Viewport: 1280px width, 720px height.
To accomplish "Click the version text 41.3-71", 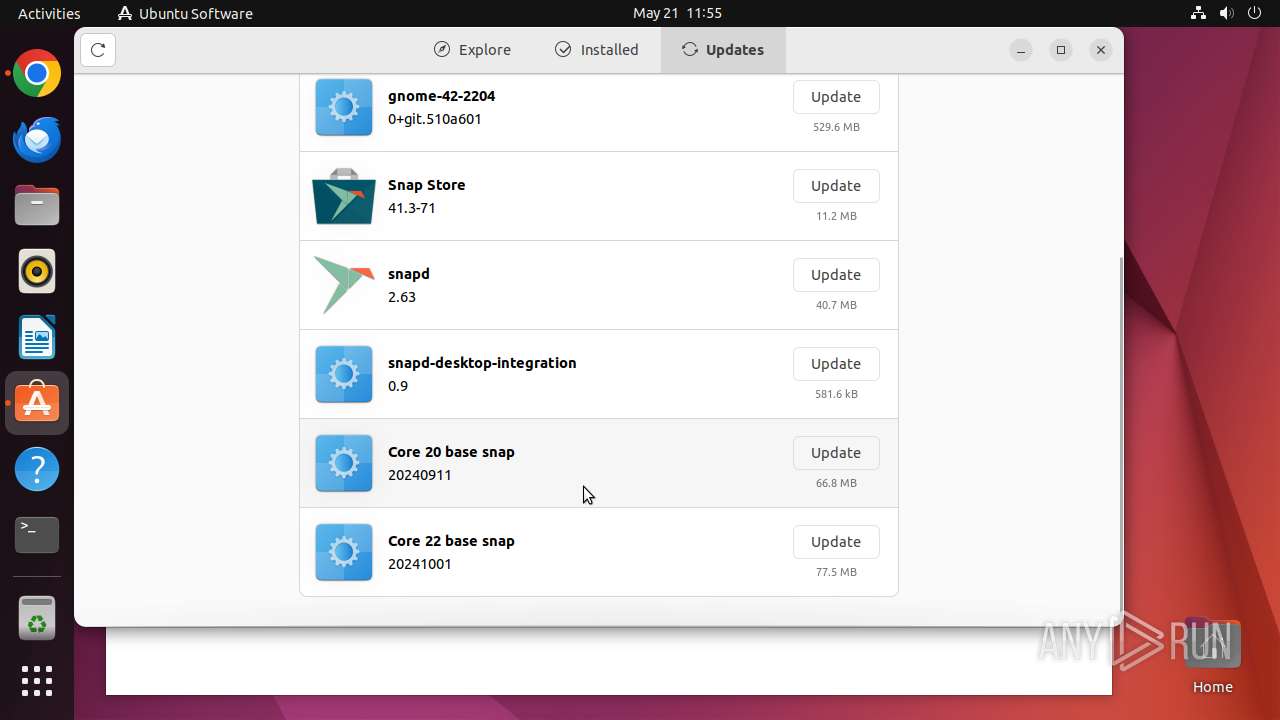I will [412, 208].
